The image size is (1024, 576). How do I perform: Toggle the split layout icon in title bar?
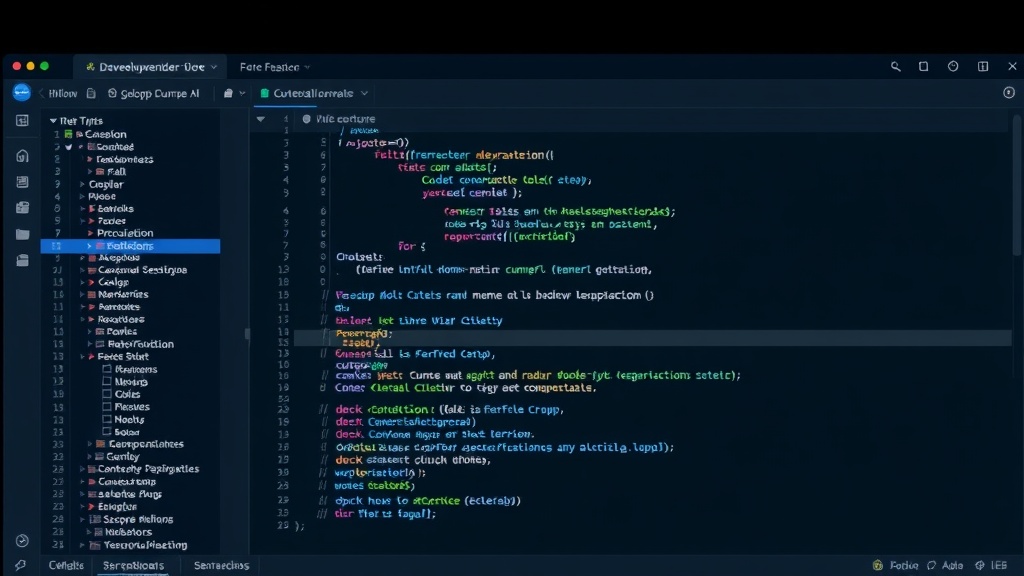(983, 67)
